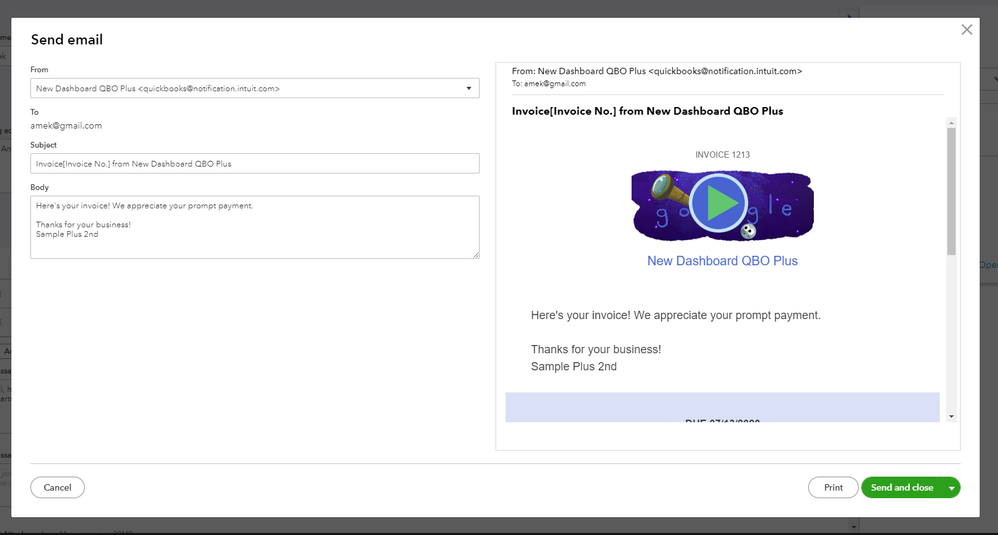Click the INVOICE 1213 label in preview
This screenshot has width=998, height=535.
point(722,155)
